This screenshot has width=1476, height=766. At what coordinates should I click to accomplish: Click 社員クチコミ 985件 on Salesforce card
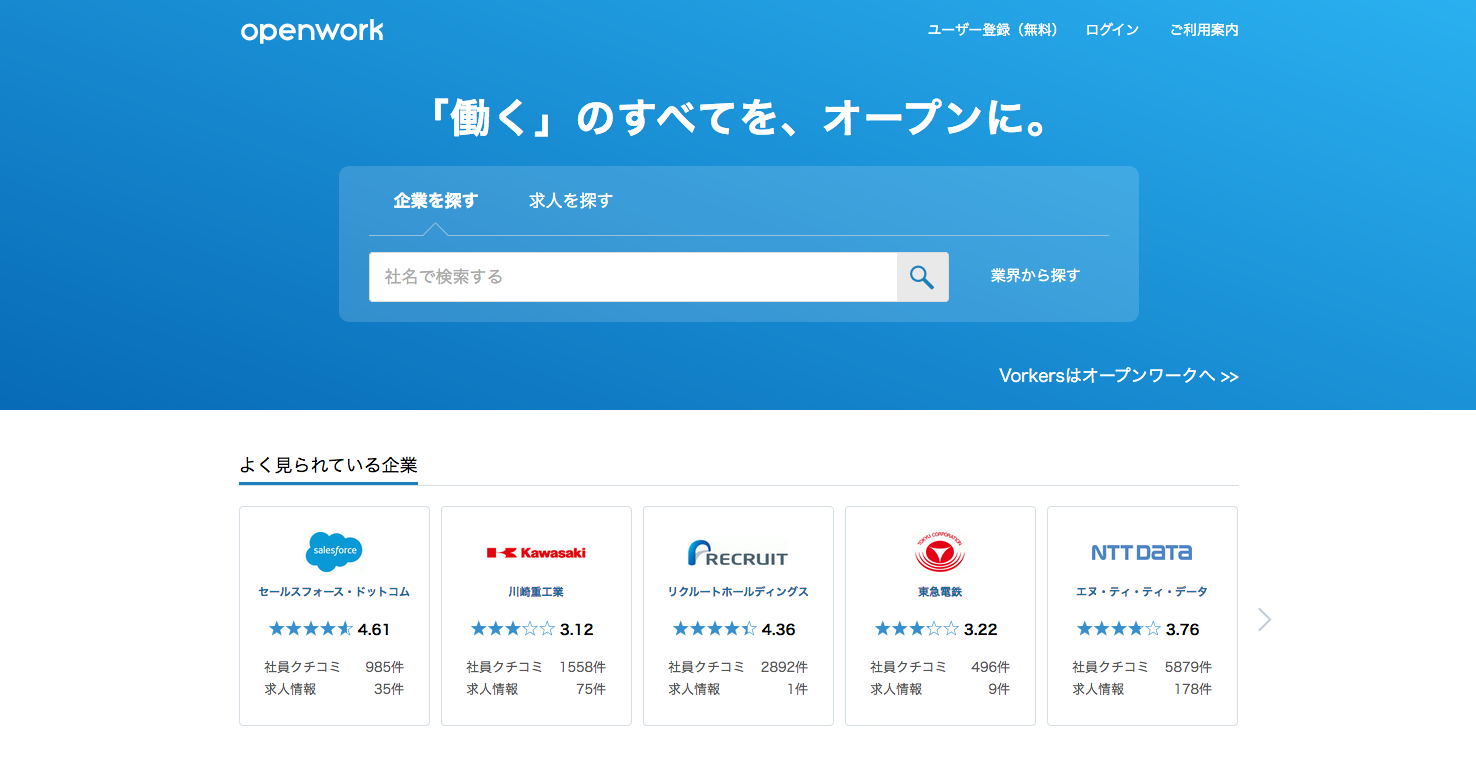[x=334, y=667]
